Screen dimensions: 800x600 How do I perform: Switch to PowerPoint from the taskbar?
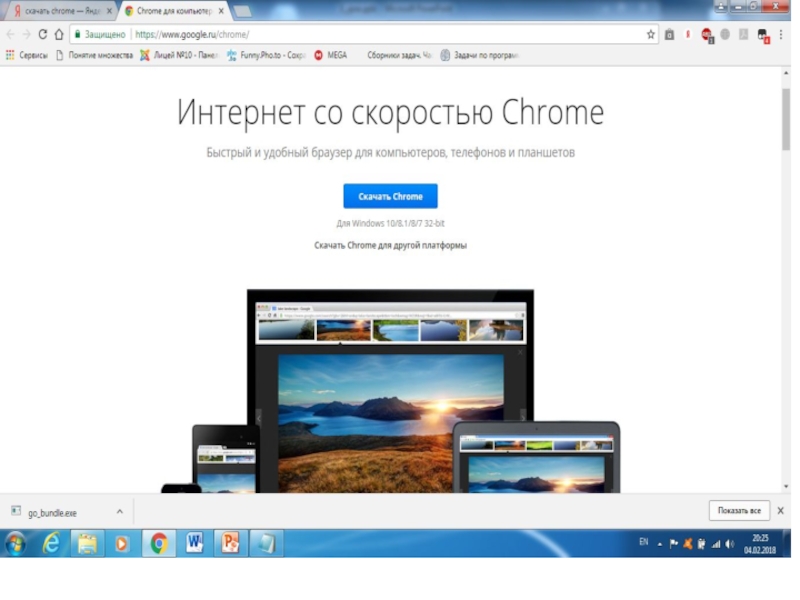tap(230, 543)
